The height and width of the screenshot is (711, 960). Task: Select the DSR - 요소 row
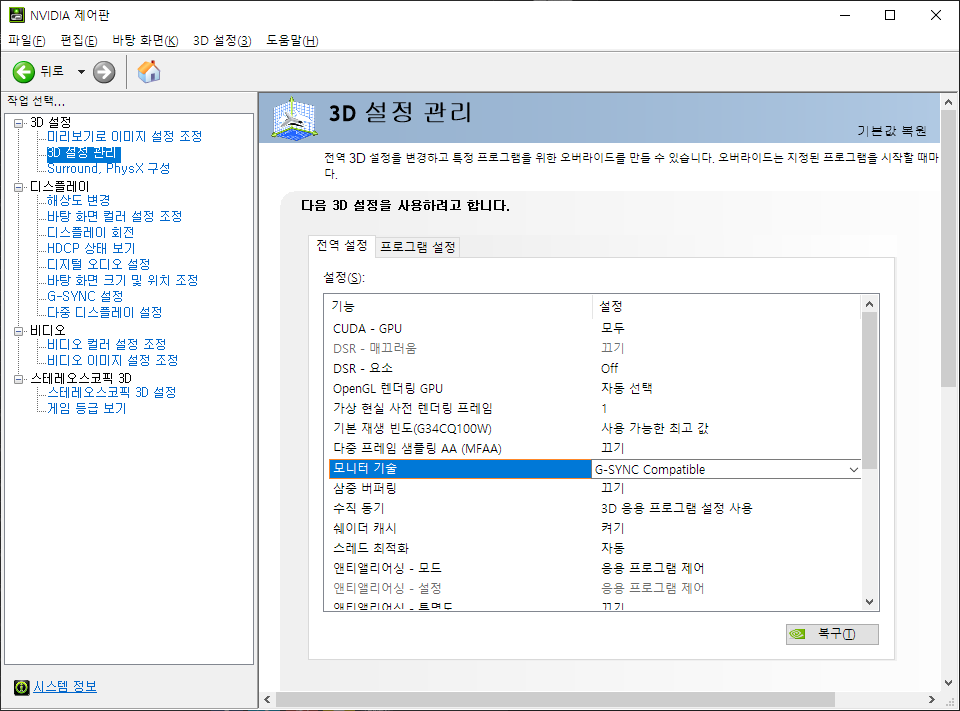tap(594, 368)
